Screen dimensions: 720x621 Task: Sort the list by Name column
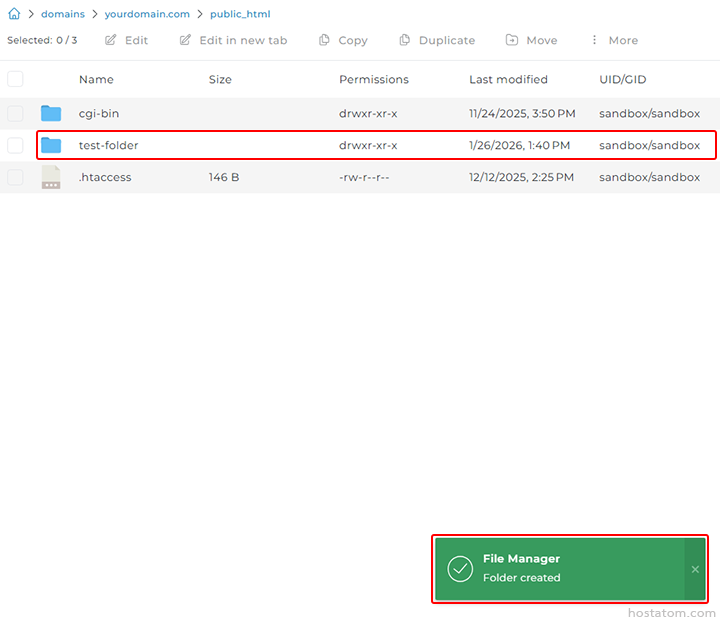[96, 79]
